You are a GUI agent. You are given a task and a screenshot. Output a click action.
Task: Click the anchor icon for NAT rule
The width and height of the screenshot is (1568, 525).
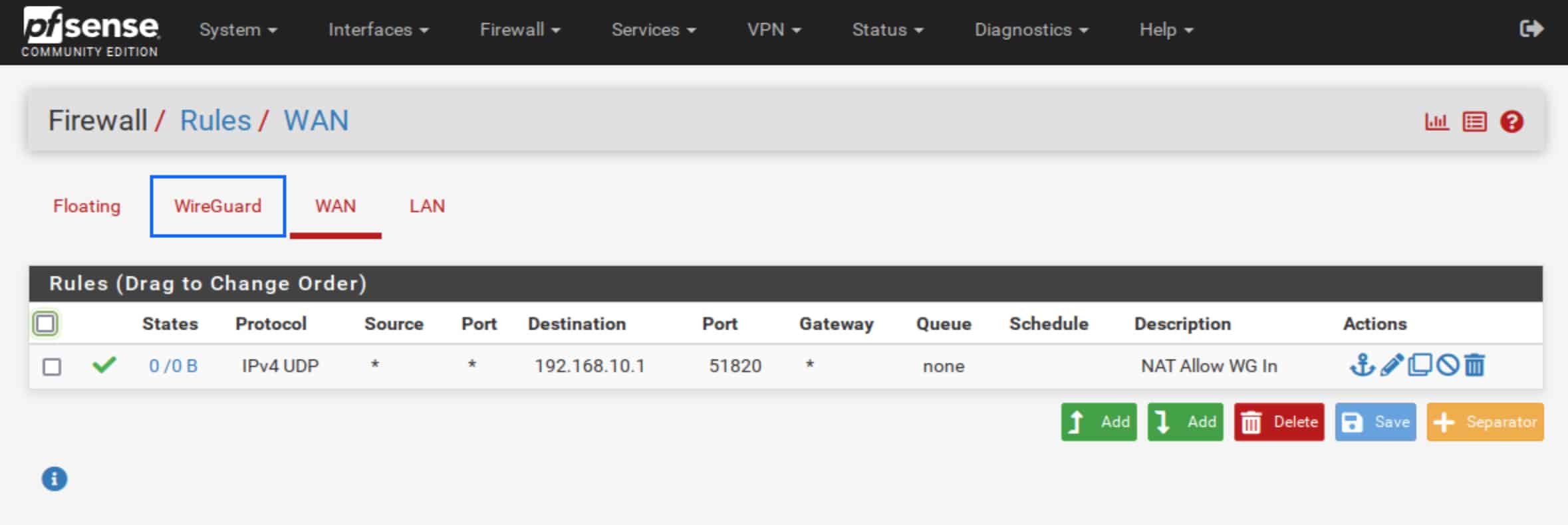click(x=1362, y=365)
